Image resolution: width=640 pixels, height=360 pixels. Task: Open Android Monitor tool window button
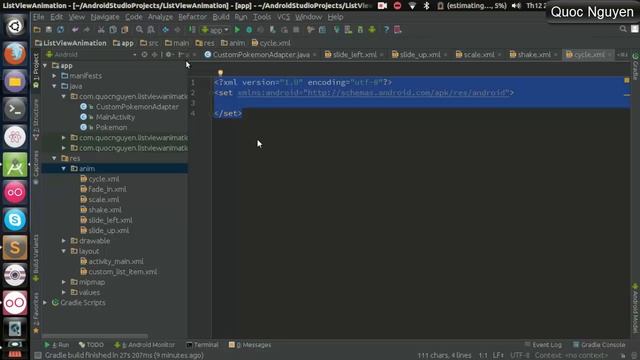point(145,345)
